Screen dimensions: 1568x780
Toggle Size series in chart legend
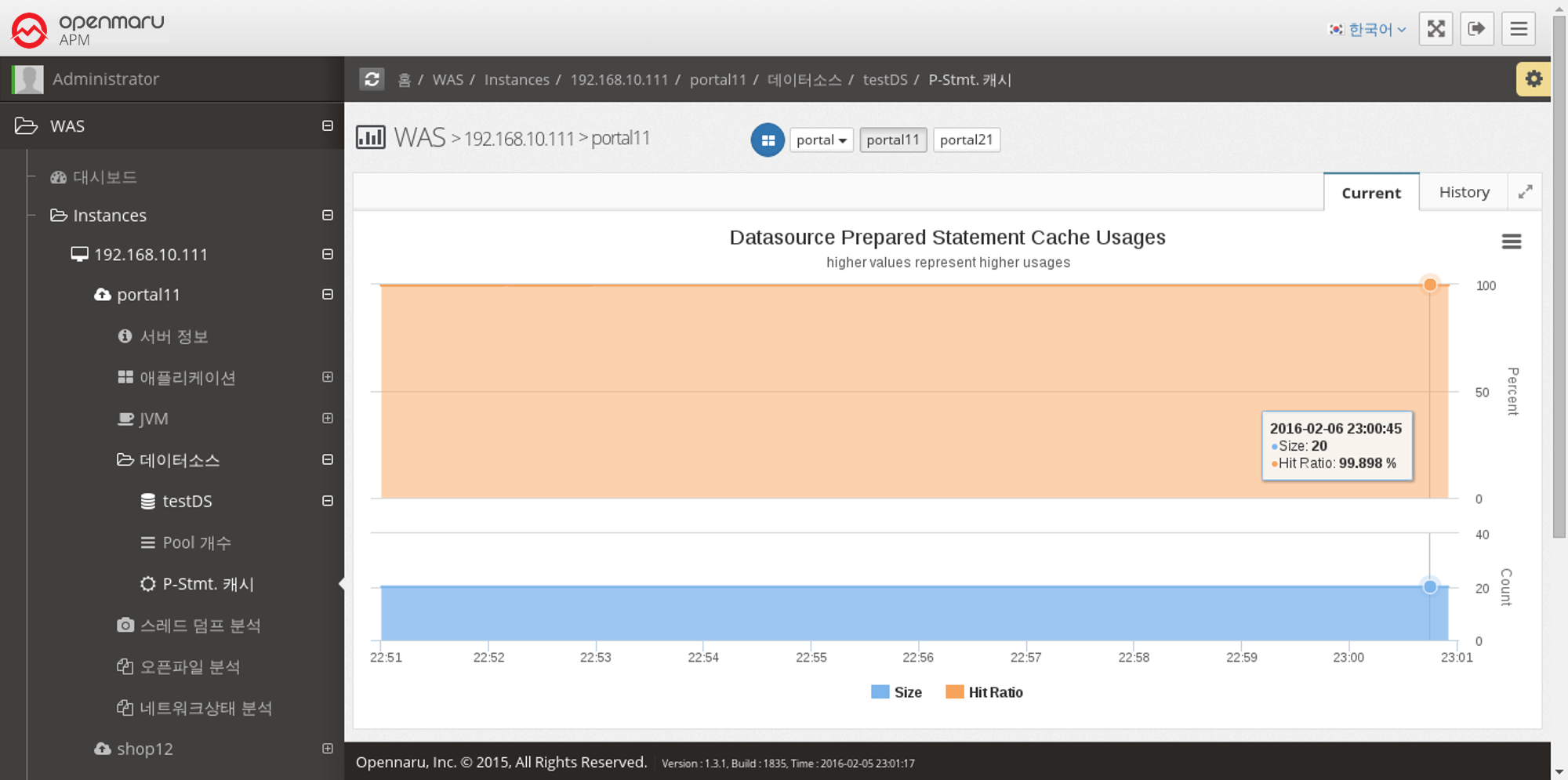[897, 692]
